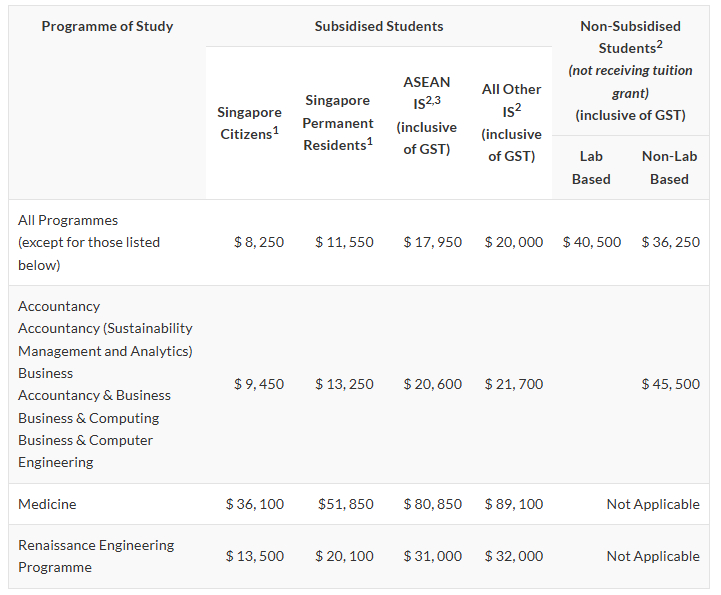Select the $ 36,250 non-lab fee
721x595 pixels.
coord(670,242)
